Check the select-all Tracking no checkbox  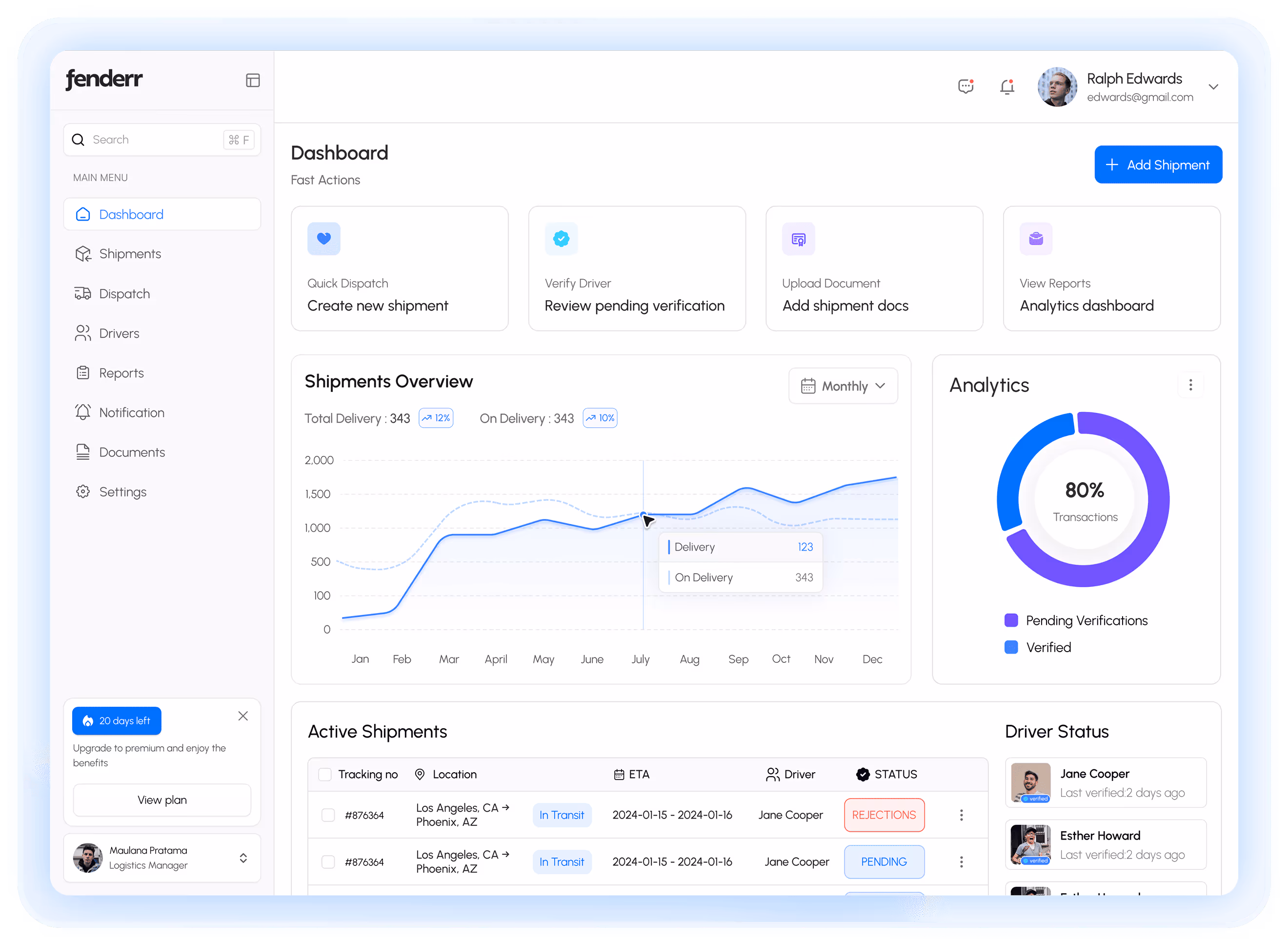(325, 774)
